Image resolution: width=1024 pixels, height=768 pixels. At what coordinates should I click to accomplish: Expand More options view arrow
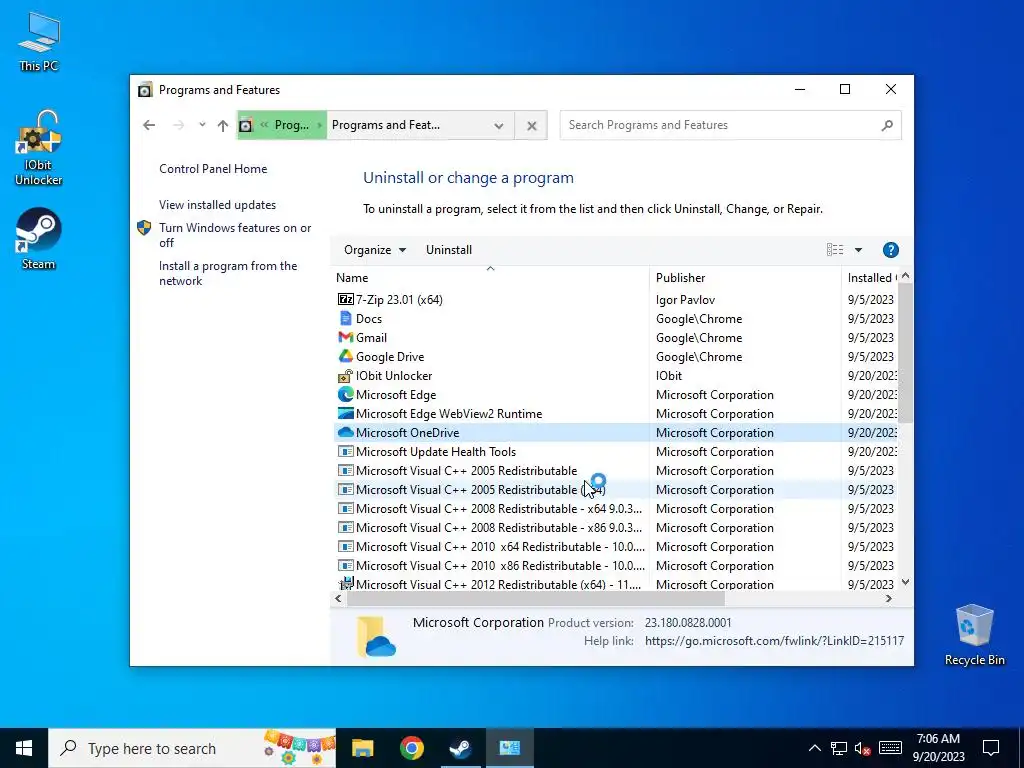858,249
